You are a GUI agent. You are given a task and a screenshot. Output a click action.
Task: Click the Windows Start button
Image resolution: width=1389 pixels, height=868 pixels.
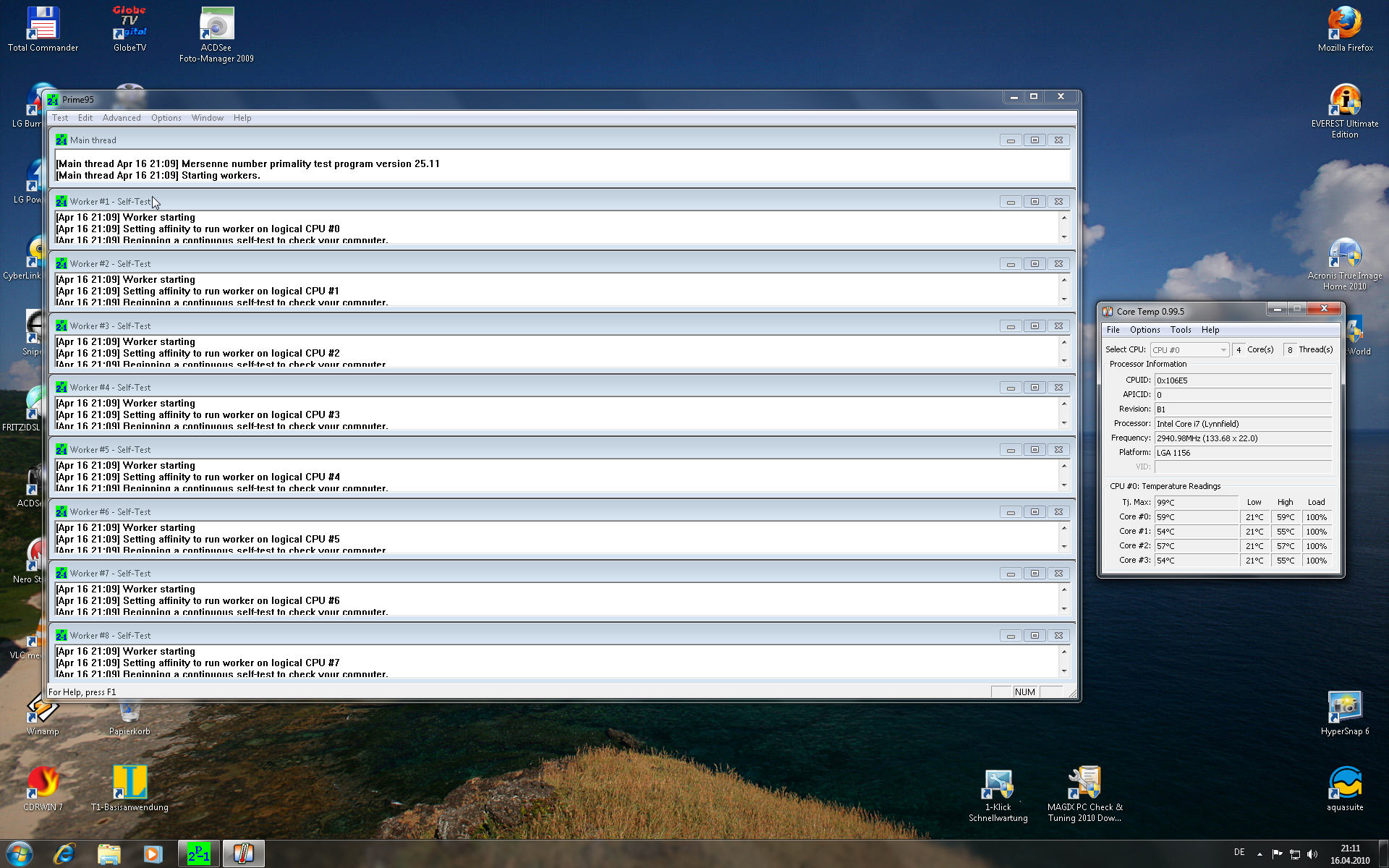[20, 854]
